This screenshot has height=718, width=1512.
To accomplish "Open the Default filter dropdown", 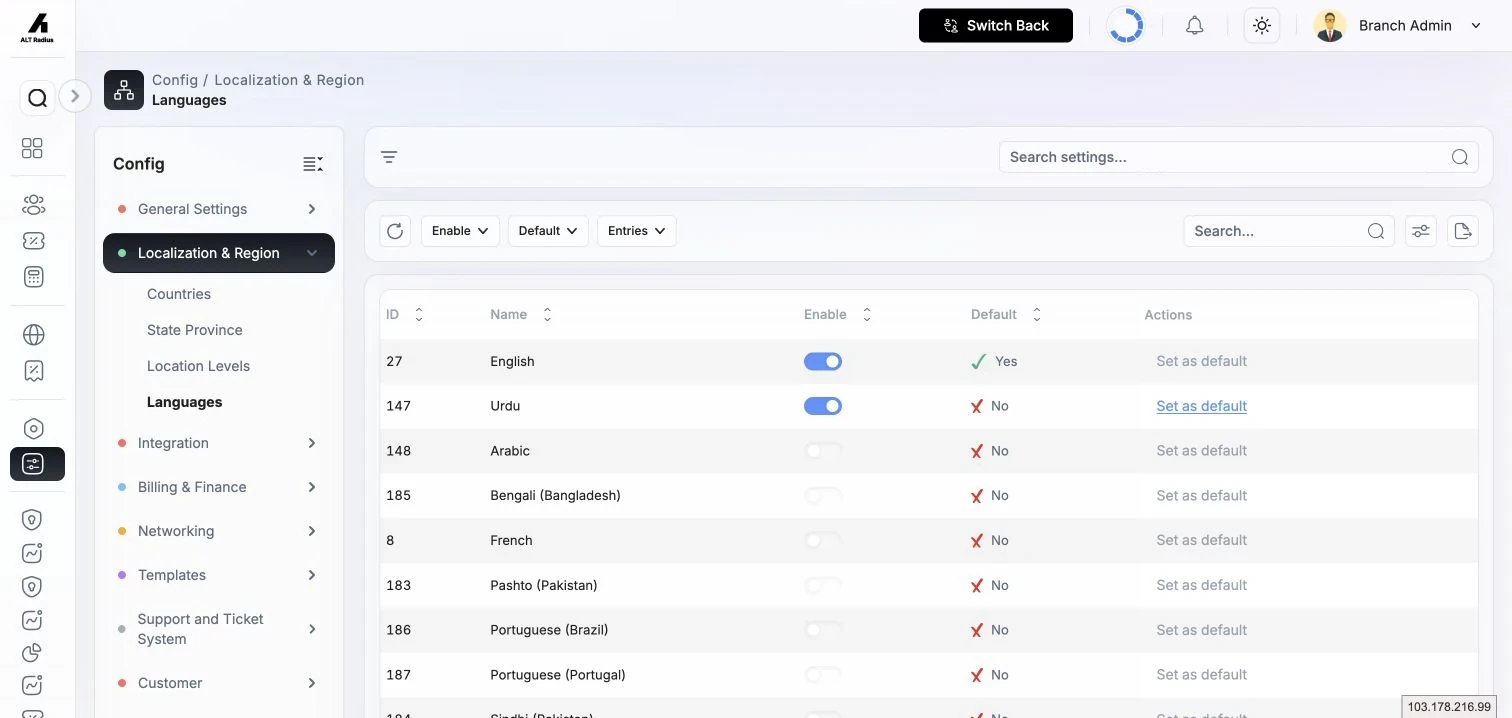I will click(x=548, y=231).
